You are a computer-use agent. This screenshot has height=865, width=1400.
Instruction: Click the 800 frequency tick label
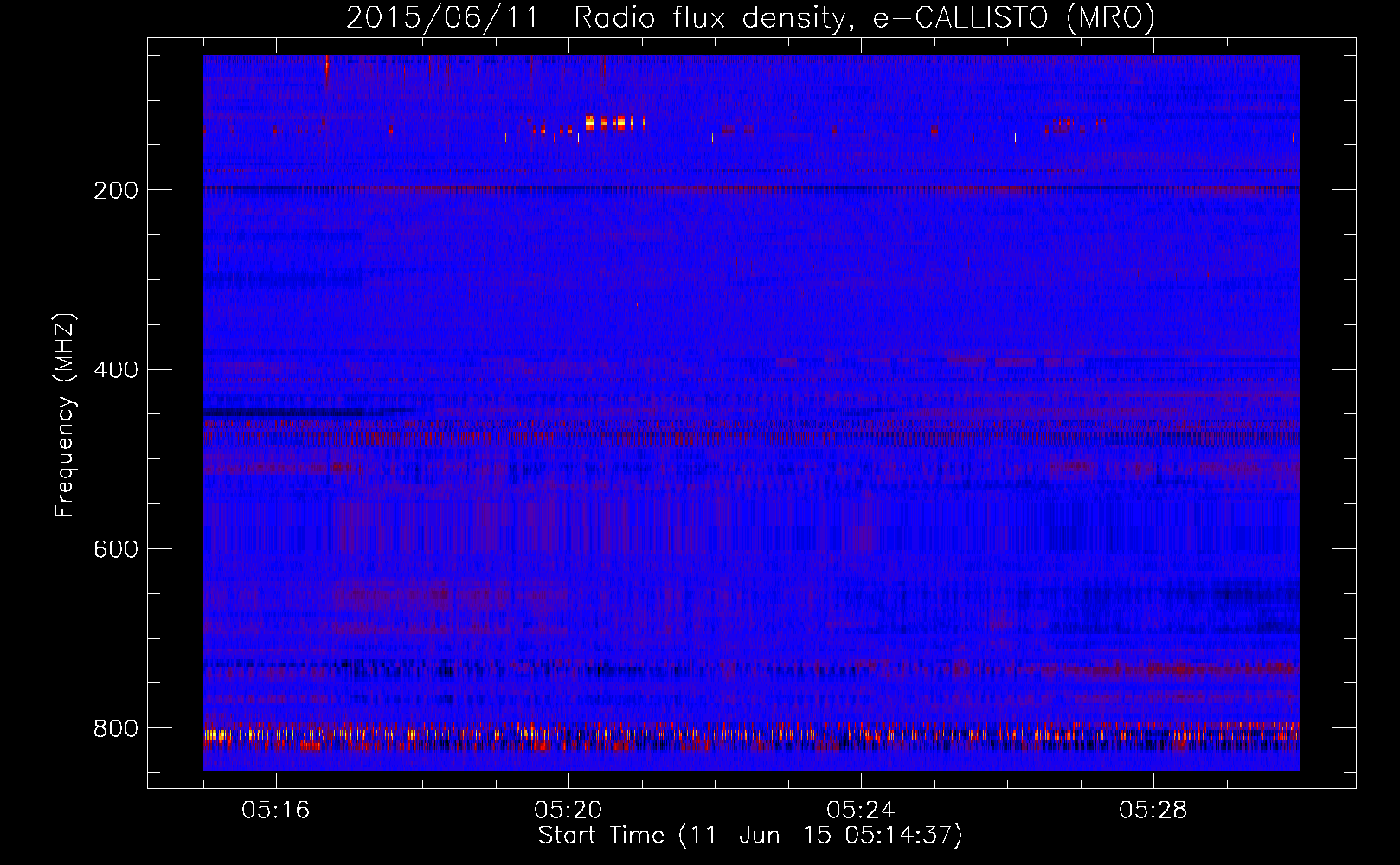coord(115,728)
